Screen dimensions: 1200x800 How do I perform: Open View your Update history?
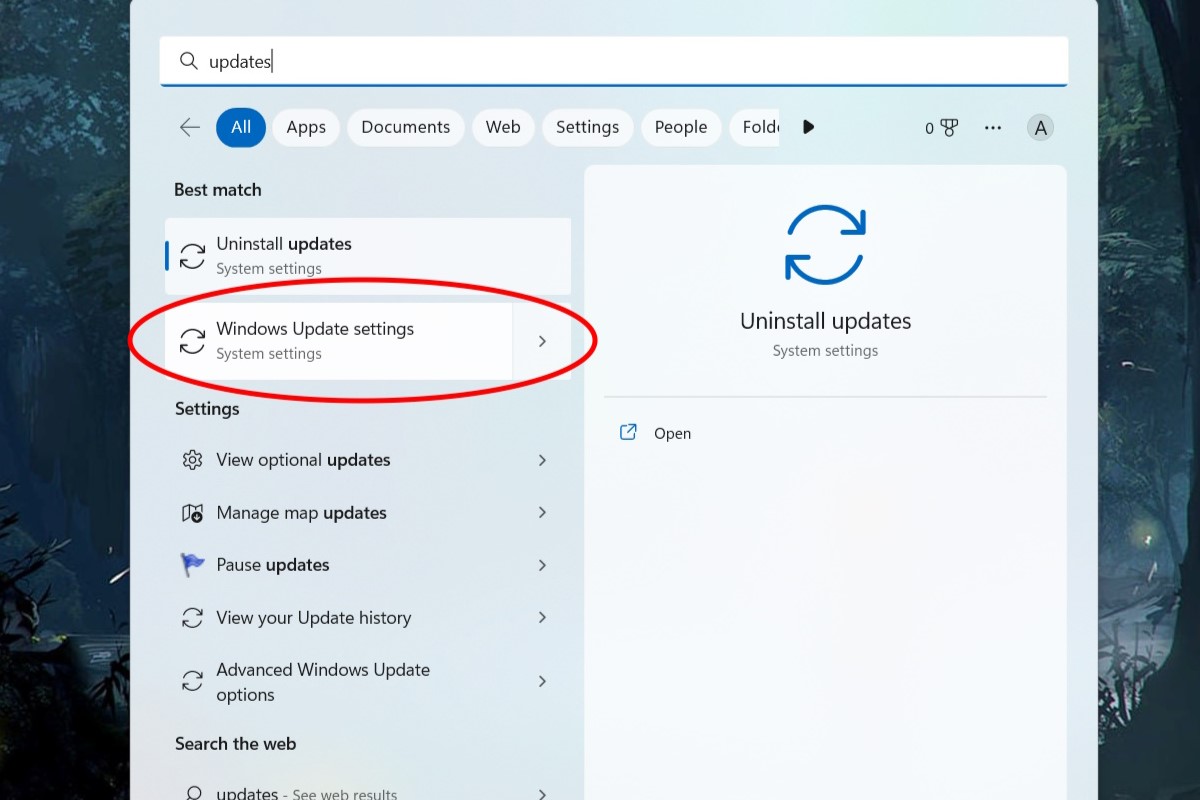pyautogui.click(x=368, y=618)
